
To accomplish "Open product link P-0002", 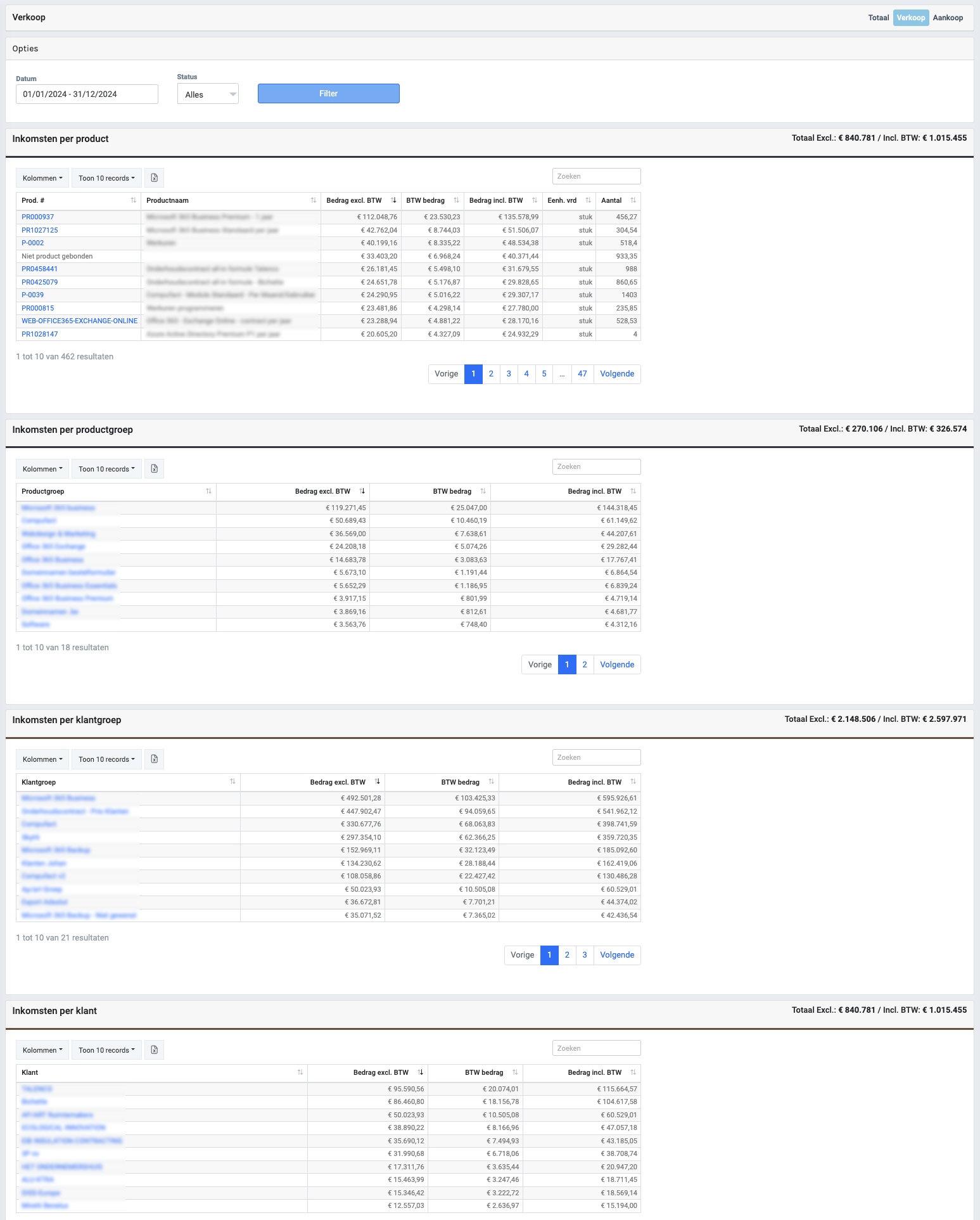I will (33, 243).
